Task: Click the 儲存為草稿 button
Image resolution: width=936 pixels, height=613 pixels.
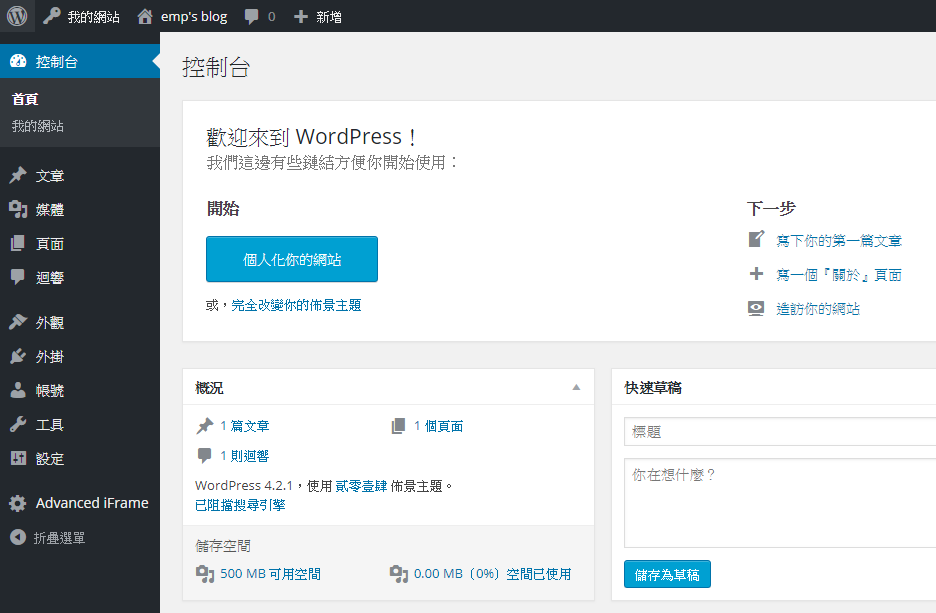Action: click(667, 574)
